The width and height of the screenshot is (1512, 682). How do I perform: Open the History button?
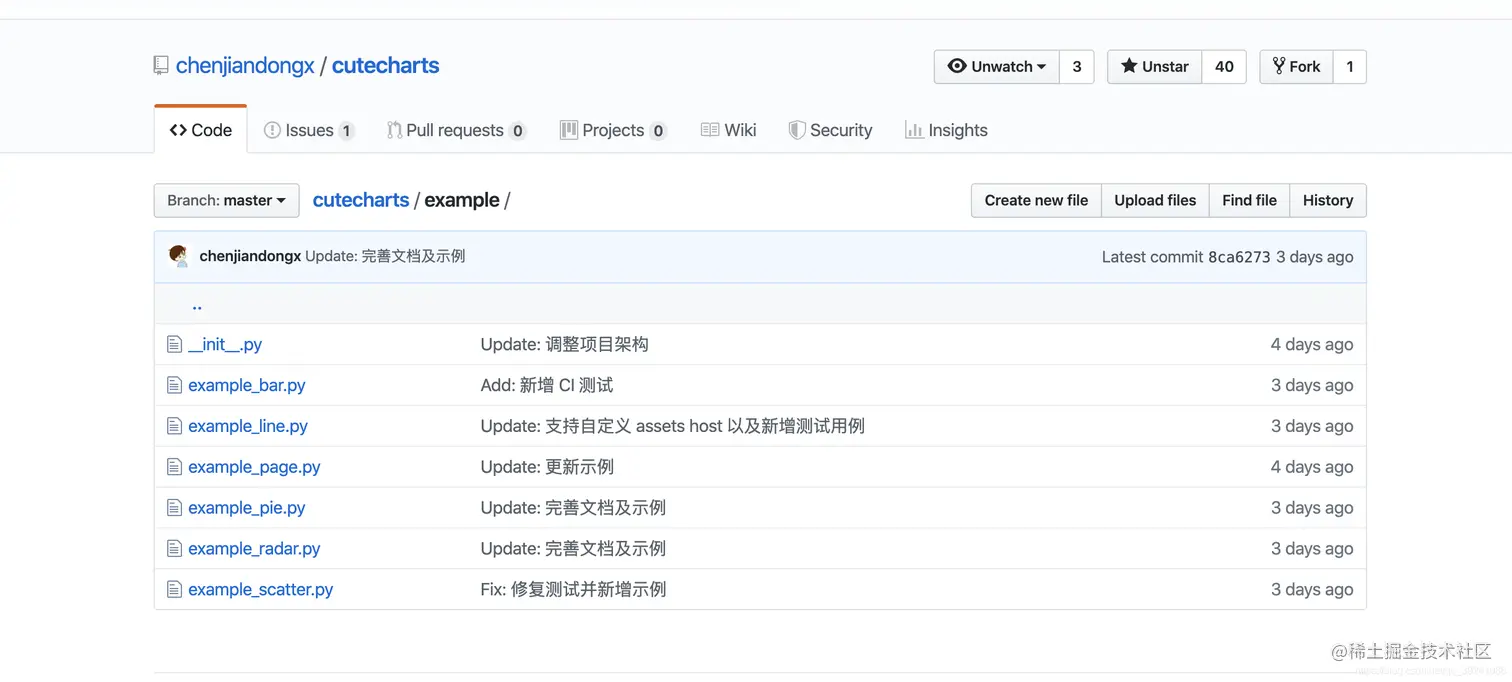click(x=1328, y=200)
